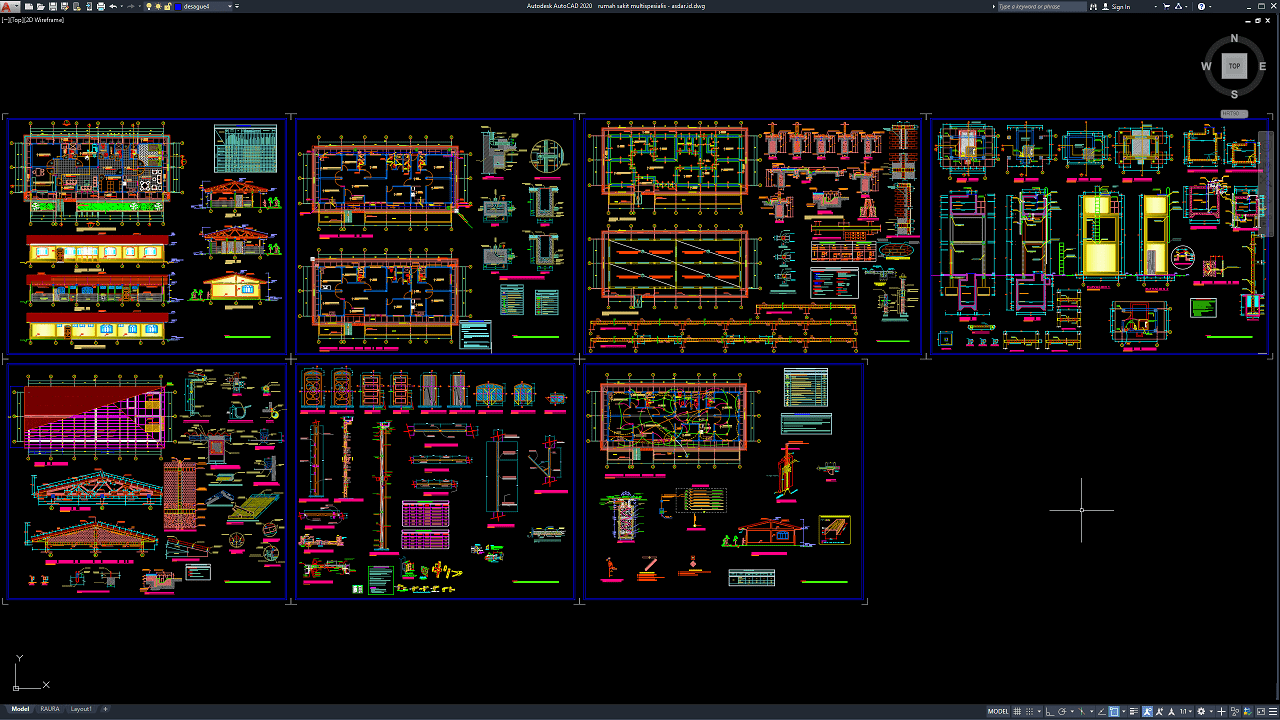Click the Open folder icon

click(40, 6)
